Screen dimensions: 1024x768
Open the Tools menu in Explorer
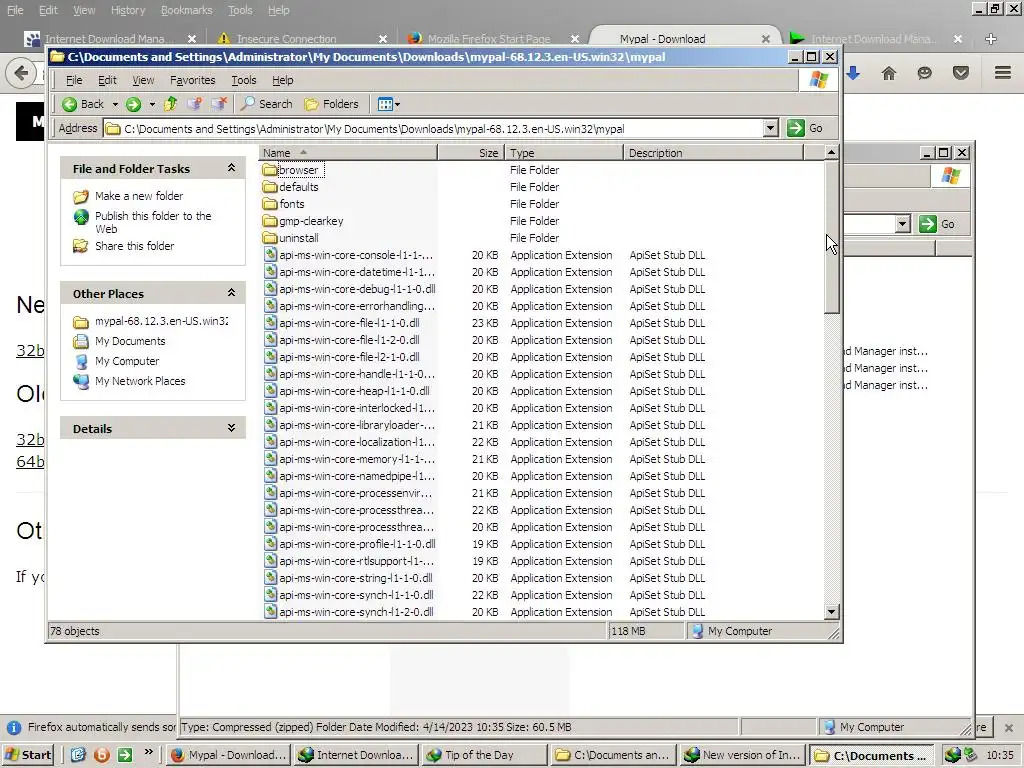(x=244, y=80)
